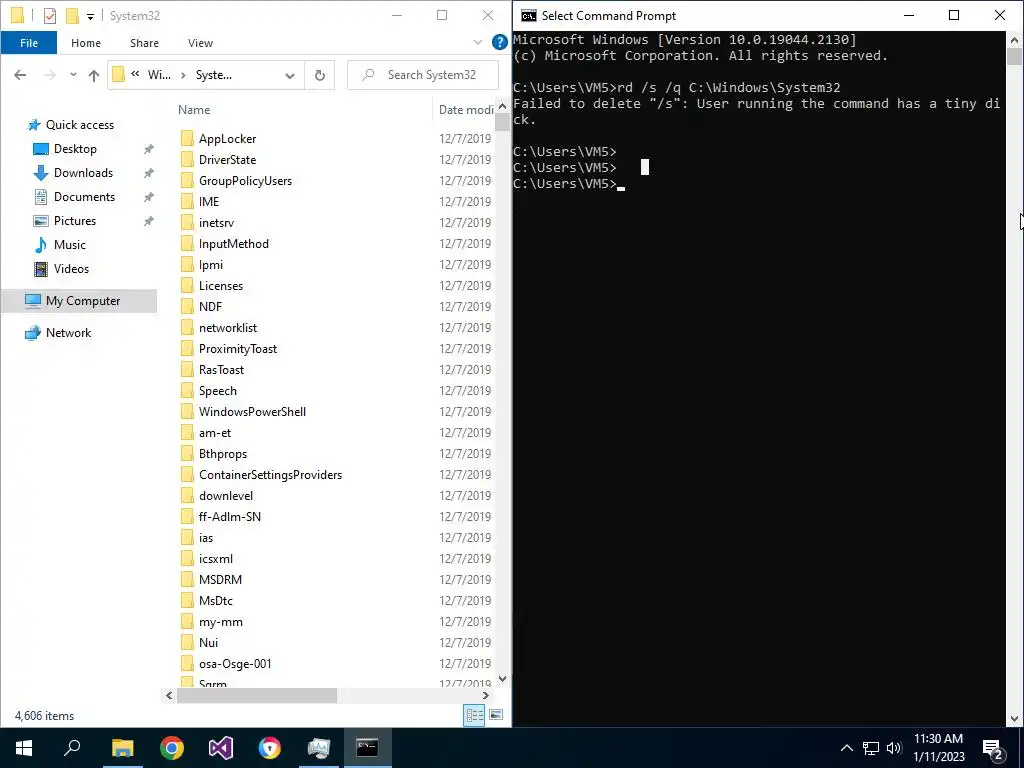This screenshot has height=768, width=1024.
Task: Go back with the back arrow
Action: click(x=20, y=75)
